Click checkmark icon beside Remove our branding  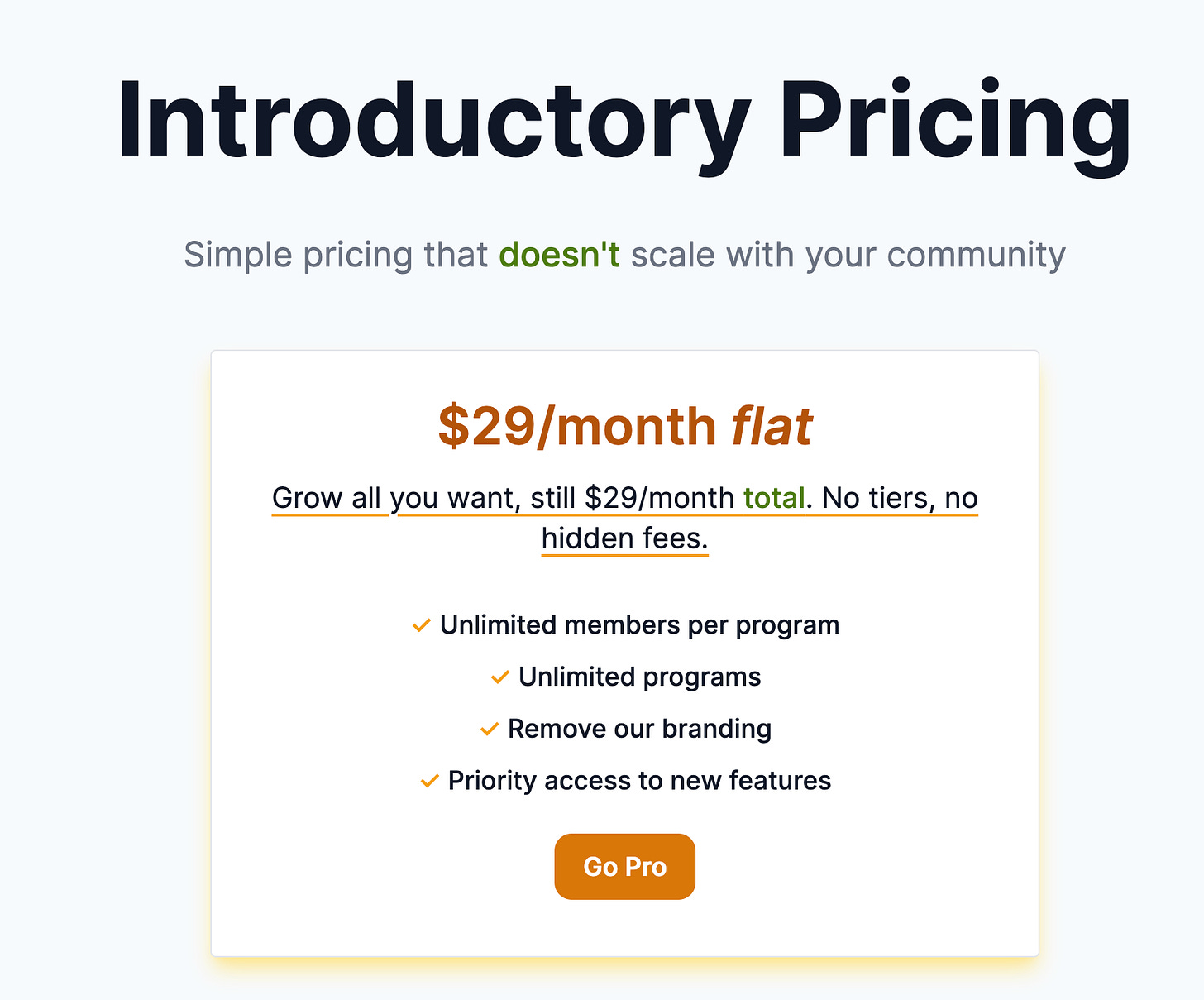490,730
